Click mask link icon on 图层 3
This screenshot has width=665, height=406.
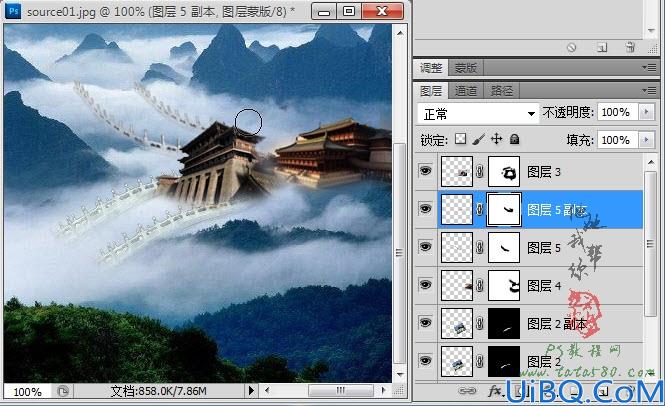click(480, 171)
